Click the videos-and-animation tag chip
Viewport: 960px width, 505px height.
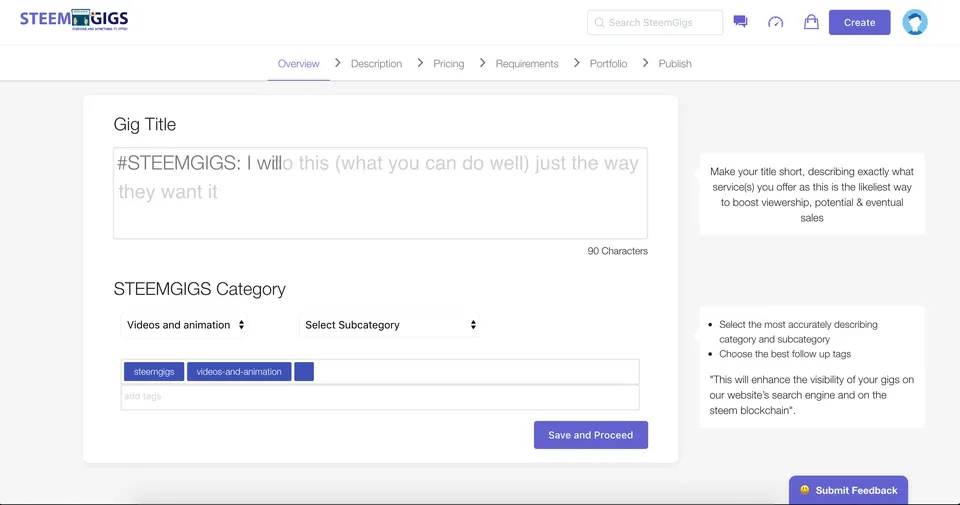[x=239, y=372]
